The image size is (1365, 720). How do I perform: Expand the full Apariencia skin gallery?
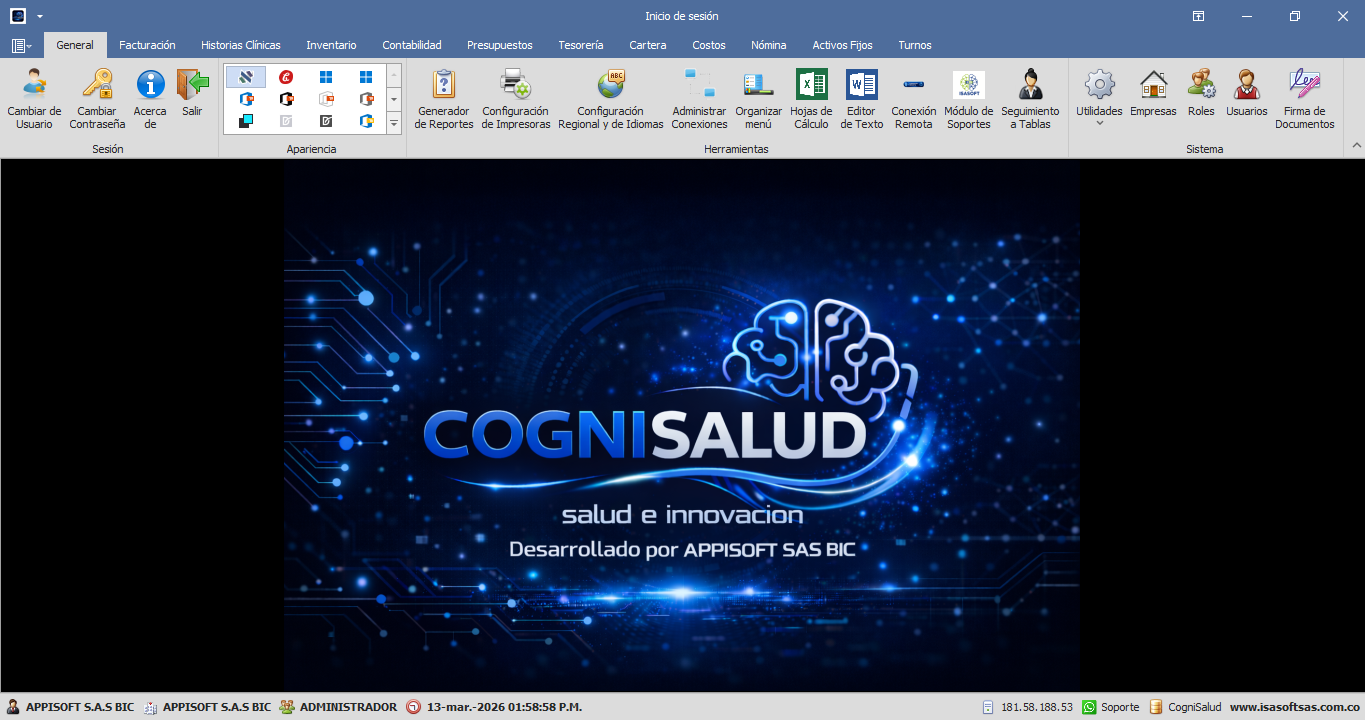point(394,123)
